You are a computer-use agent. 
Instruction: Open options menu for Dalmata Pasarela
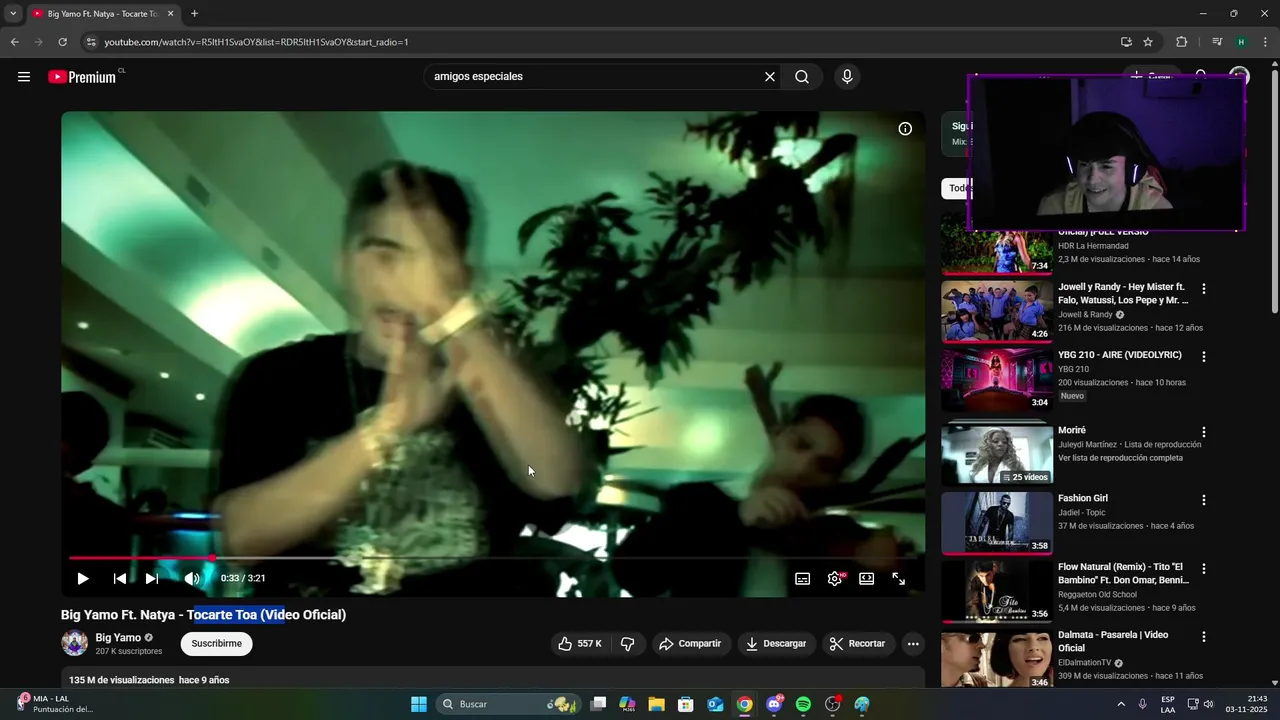point(1204,637)
